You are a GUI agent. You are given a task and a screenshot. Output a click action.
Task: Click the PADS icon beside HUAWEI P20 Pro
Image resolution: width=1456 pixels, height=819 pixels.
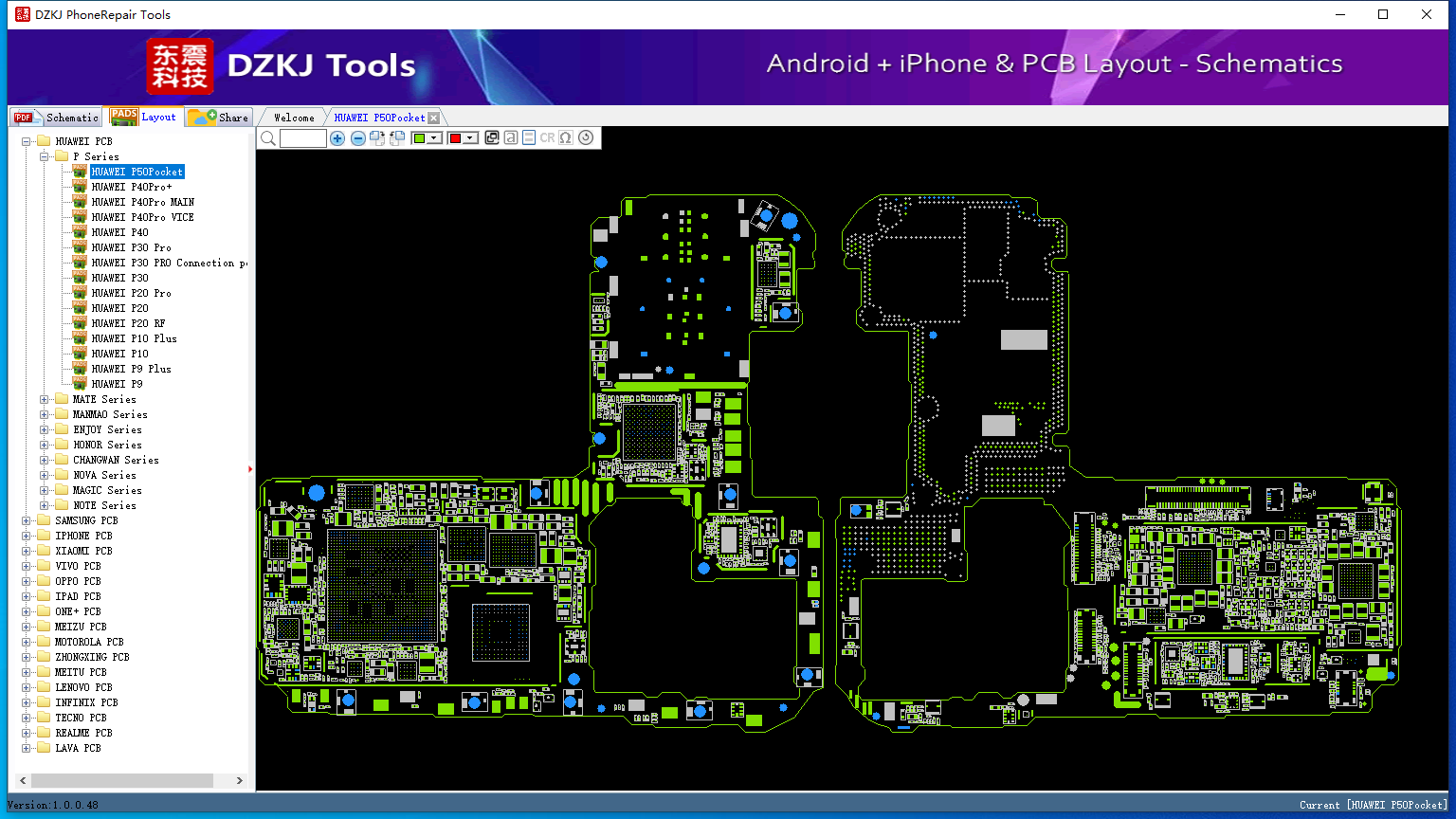pyautogui.click(x=80, y=293)
